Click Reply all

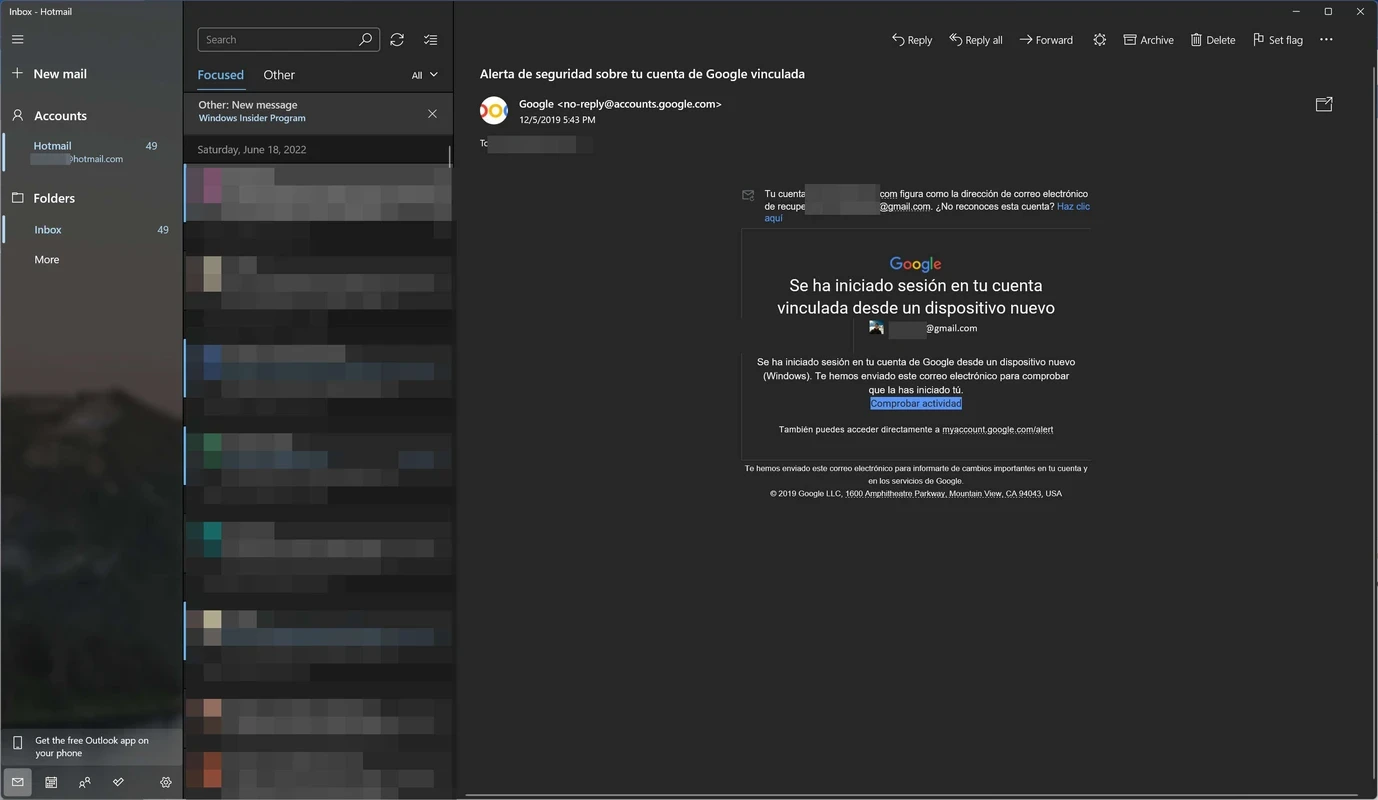(x=976, y=40)
